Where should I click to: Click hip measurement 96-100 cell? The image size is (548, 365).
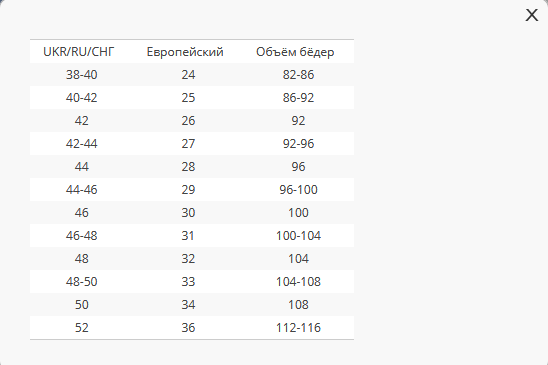[x=298, y=189]
